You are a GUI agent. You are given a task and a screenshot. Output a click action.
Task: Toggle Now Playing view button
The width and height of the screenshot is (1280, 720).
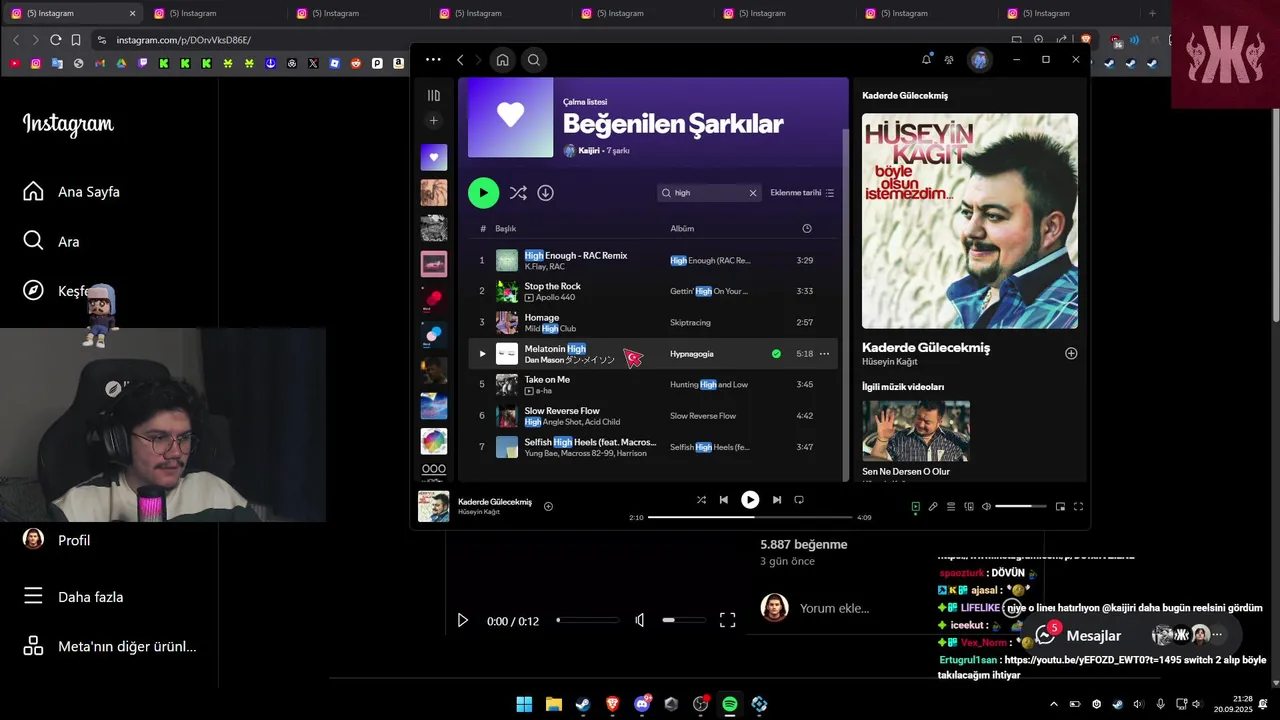click(x=915, y=507)
